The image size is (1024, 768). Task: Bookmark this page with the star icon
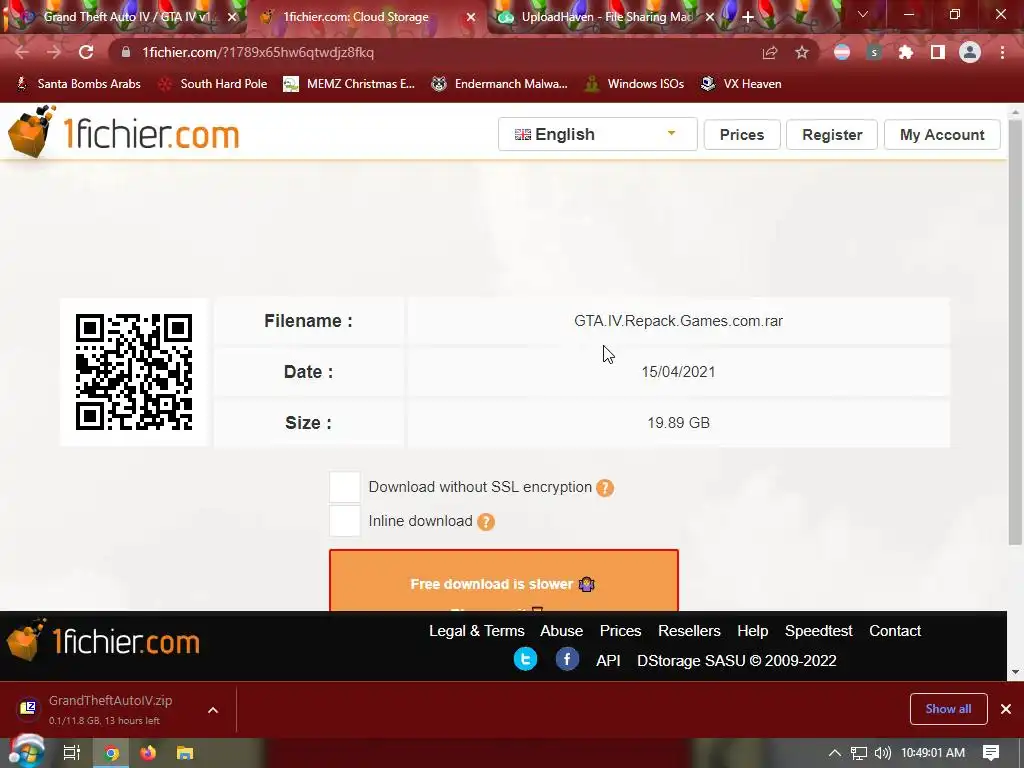802,52
